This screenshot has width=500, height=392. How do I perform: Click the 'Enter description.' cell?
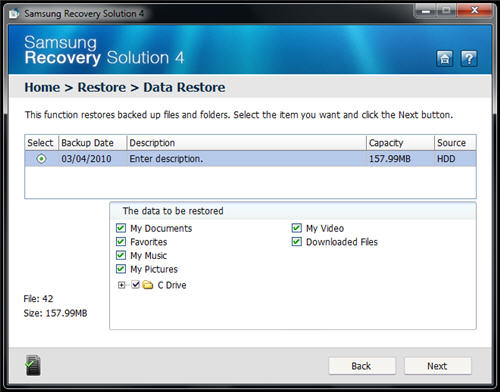coord(246,159)
